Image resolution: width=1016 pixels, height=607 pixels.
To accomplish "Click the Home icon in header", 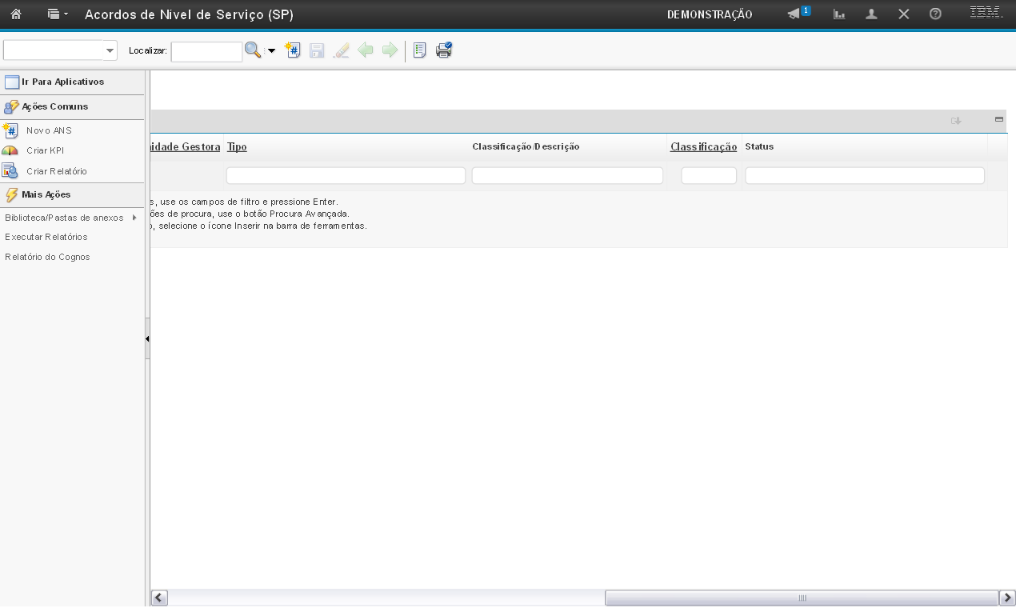I will 15,15.
